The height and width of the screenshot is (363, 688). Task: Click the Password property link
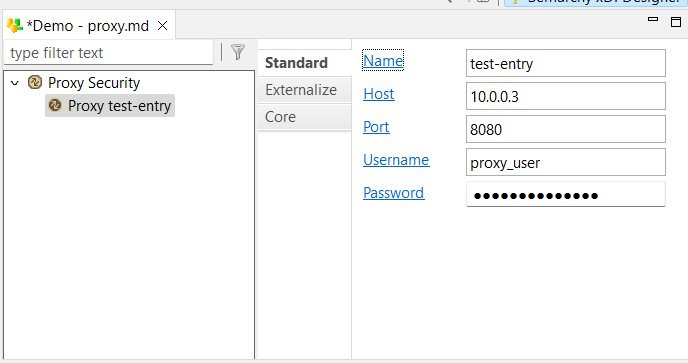click(x=394, y=193)
